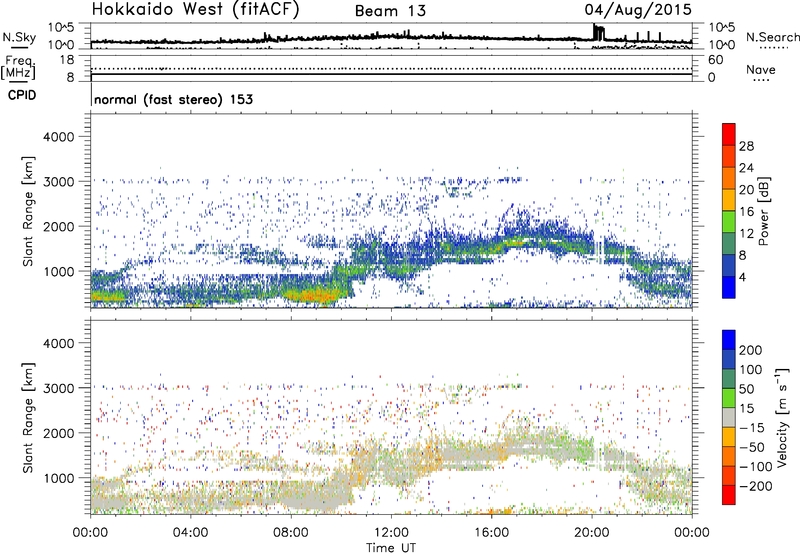Image resolution: width=800 pixels, height=554 pixels.
Task: Click the "Nave" legend label
Action: pos(760,69)
